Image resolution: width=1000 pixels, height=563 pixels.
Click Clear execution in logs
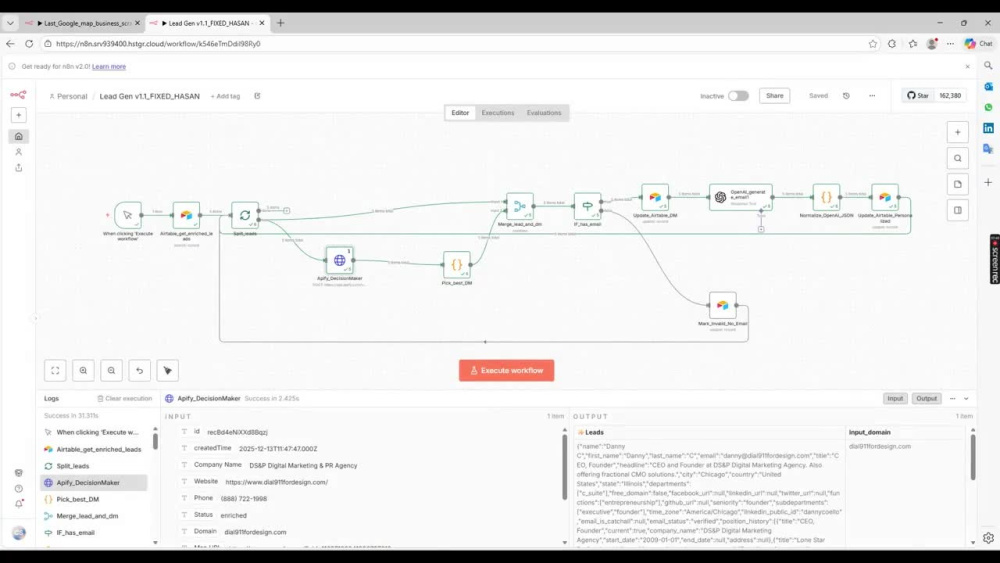pyautogui.click(x=124, y=398)
